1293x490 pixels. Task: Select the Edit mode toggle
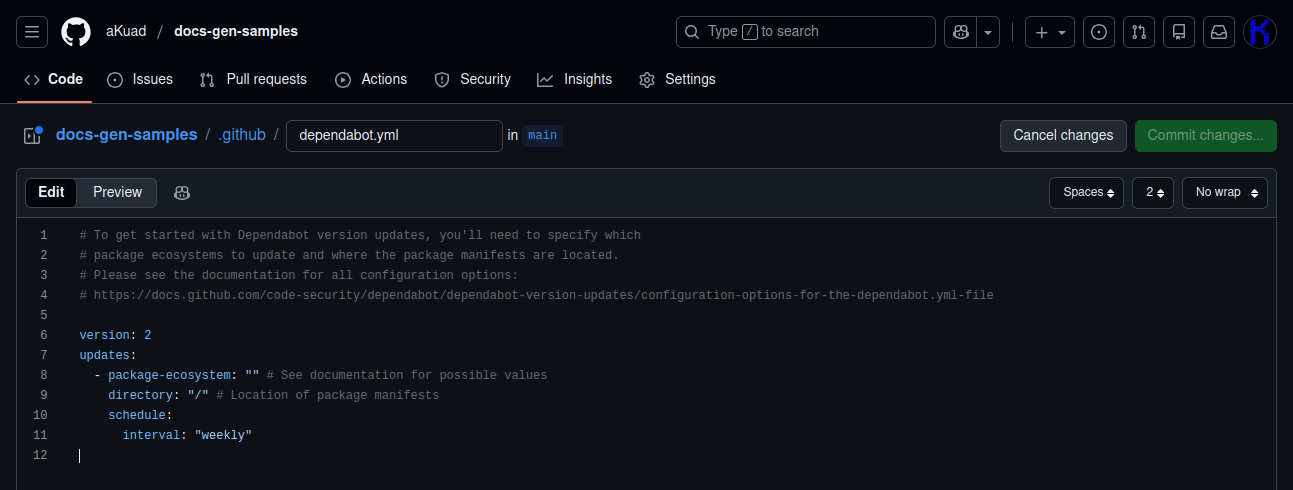(52, 192)
